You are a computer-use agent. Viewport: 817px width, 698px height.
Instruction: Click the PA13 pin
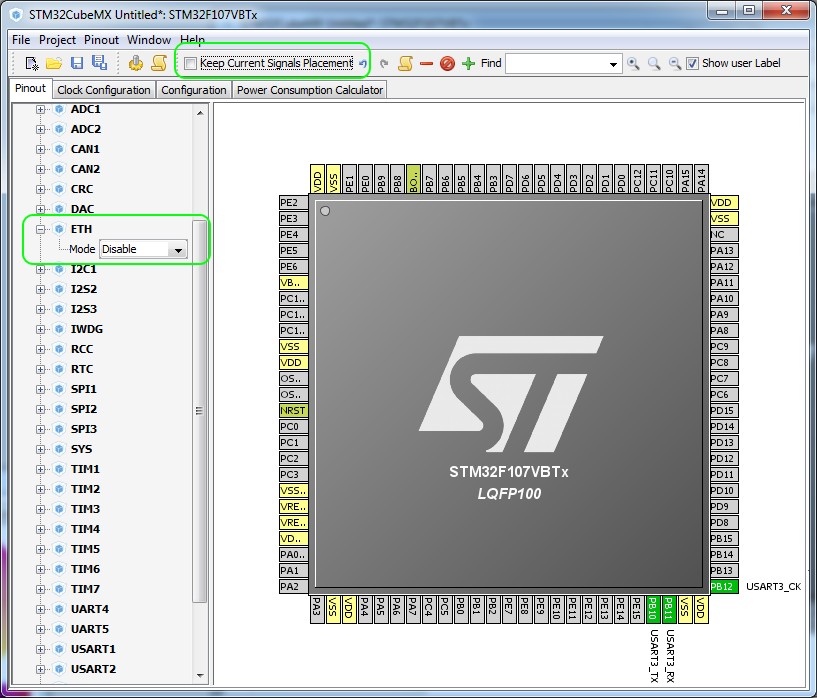click(724, 251)
